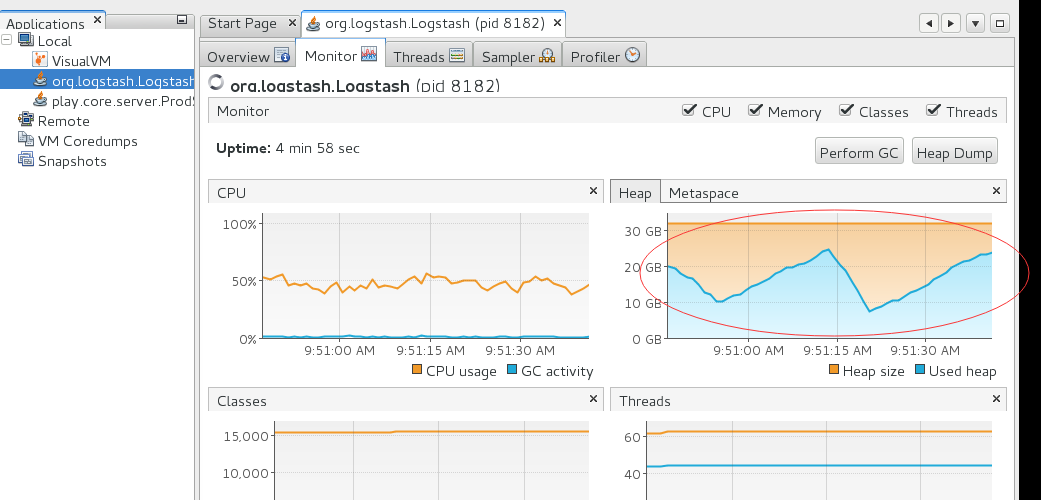Viewport: 1041px width, 500px height.
Task: Click the Uptime 4 min 58 sec text
Action: (288, 148)
